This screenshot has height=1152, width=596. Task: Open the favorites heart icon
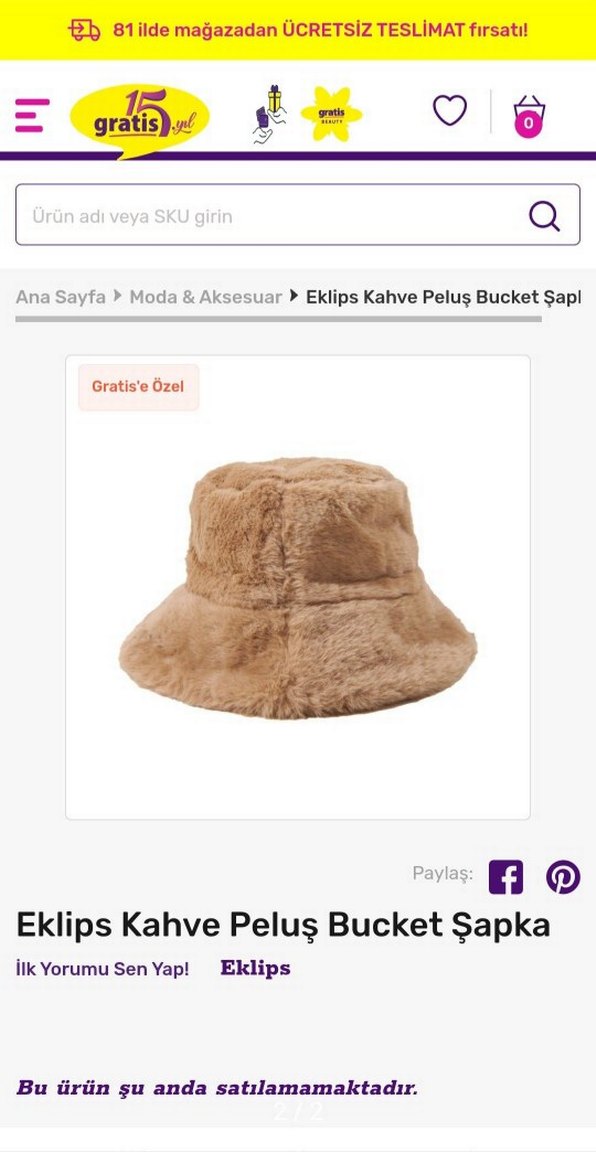coord(450,111)
